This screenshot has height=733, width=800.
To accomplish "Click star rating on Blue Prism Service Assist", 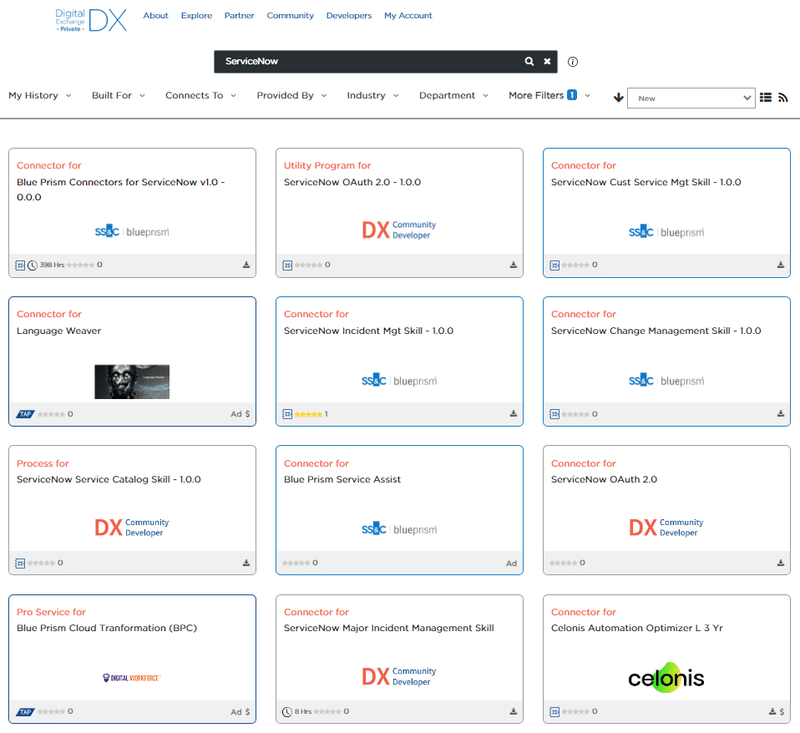I will pos(296,563).
